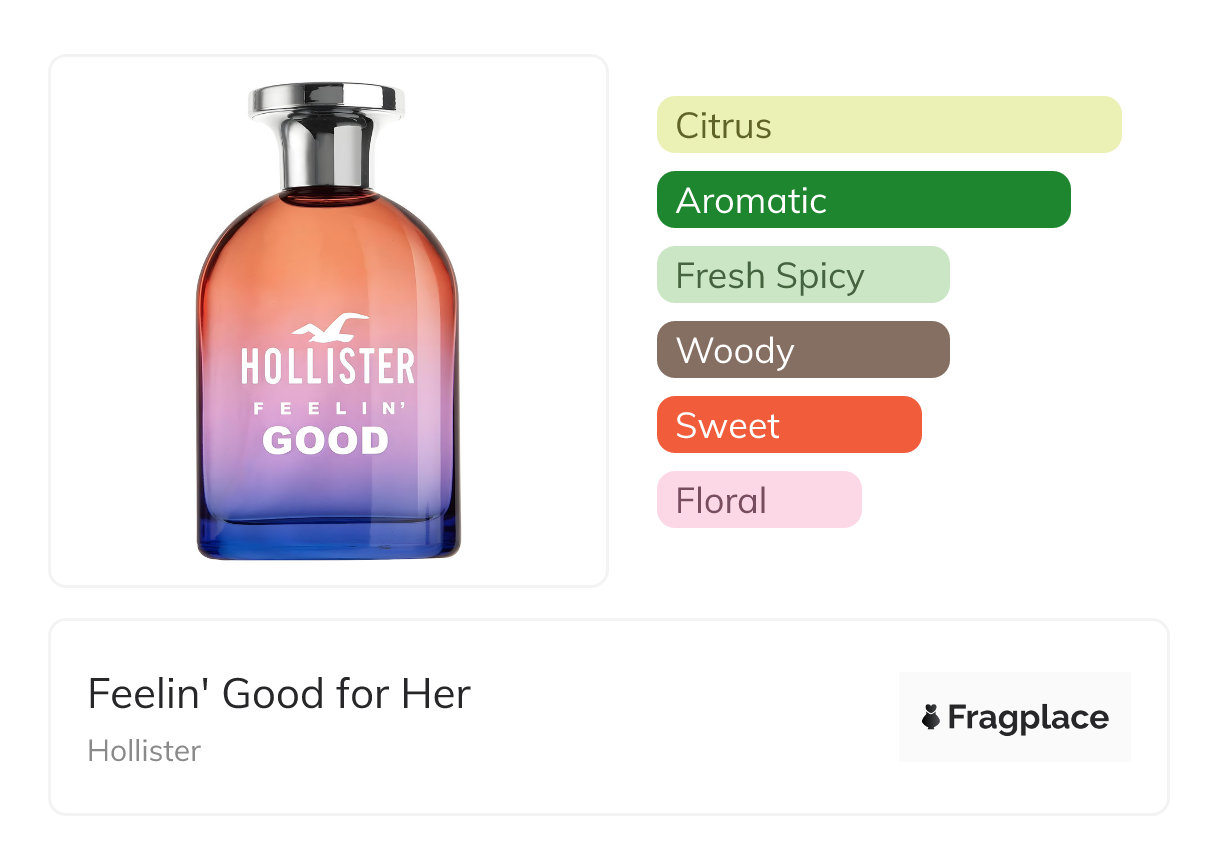This screenshot has width=1218, height=864.
Task: Click the blank white space in the title card
Action: 680,720
